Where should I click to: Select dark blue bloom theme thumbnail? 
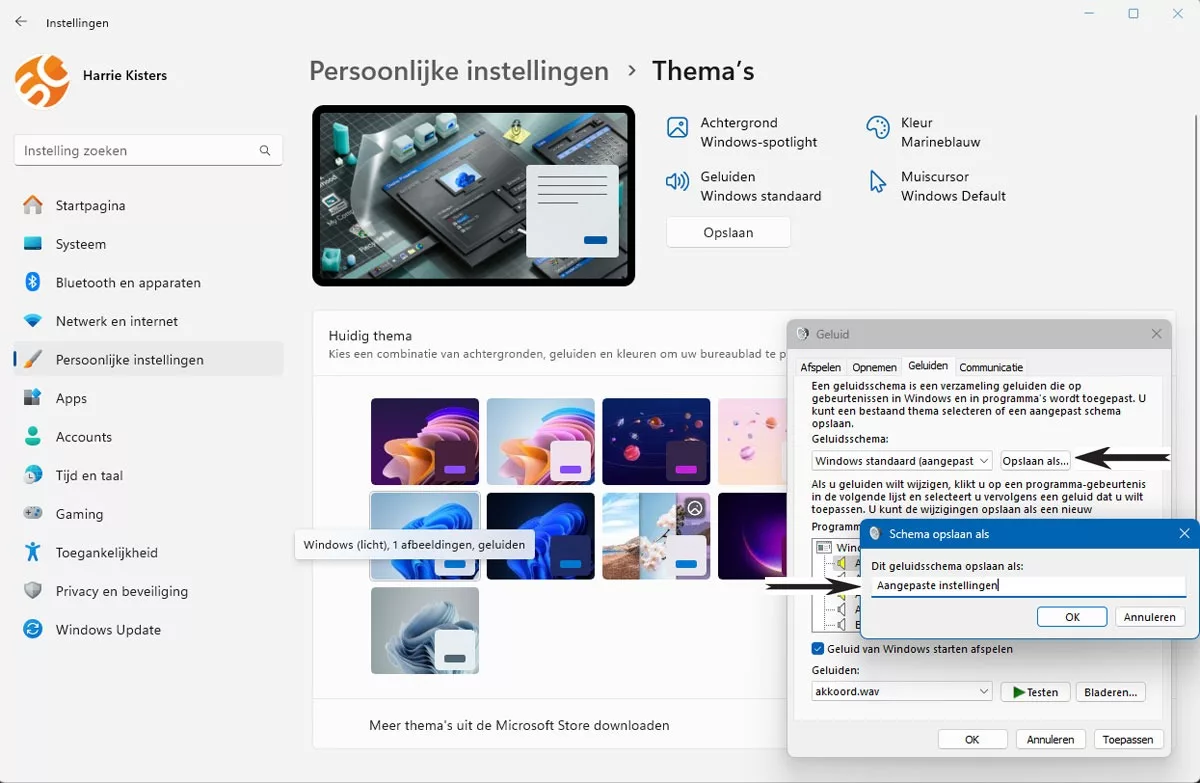[541, 536]
